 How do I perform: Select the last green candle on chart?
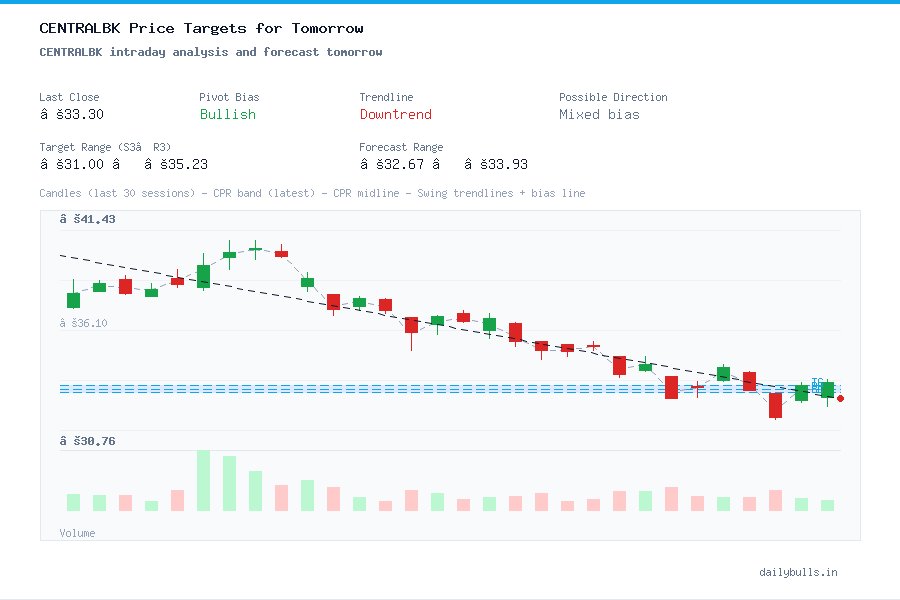click(827, 392)
